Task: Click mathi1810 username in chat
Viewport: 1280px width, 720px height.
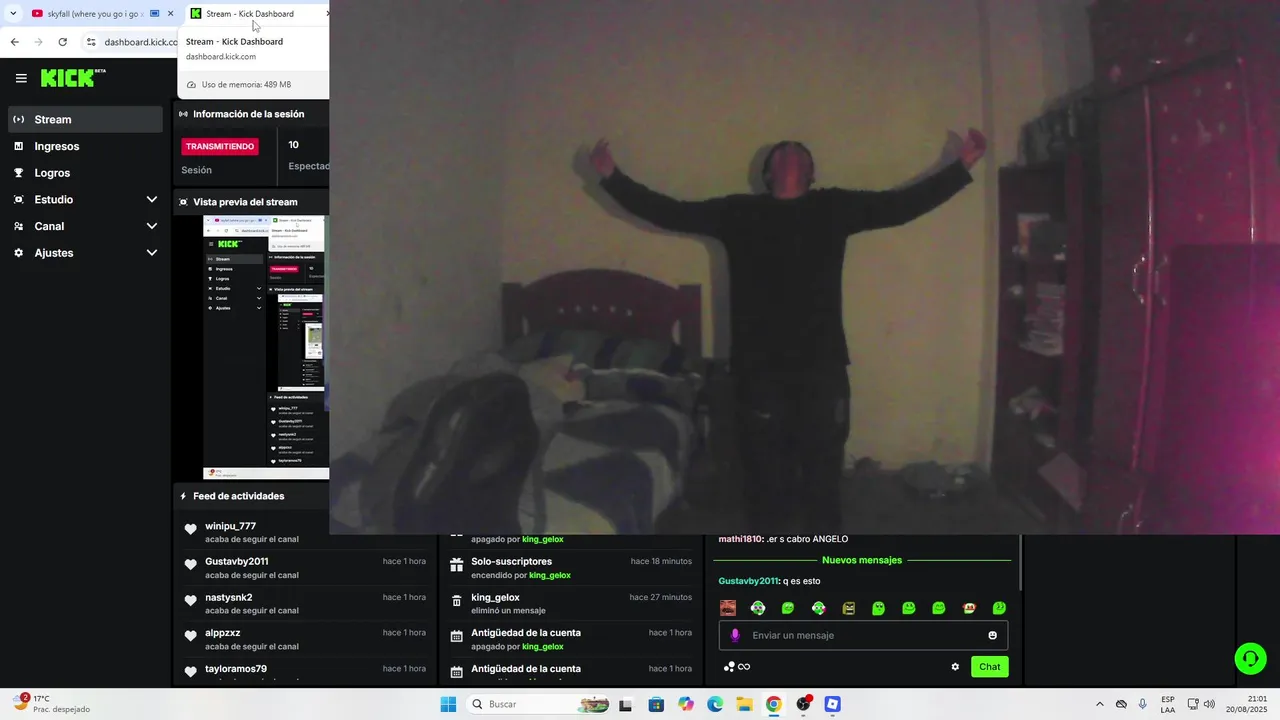Action: [x=740, y=539]
